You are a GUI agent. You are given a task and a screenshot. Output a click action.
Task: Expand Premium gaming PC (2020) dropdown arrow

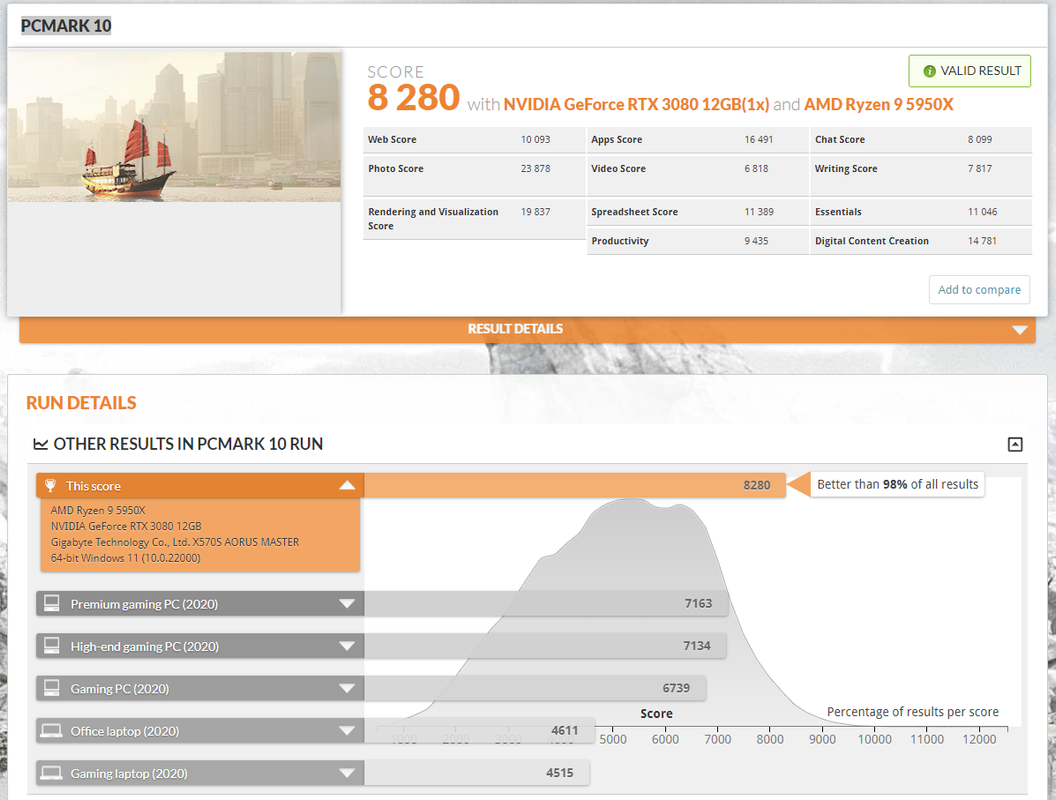click(347, 604)
